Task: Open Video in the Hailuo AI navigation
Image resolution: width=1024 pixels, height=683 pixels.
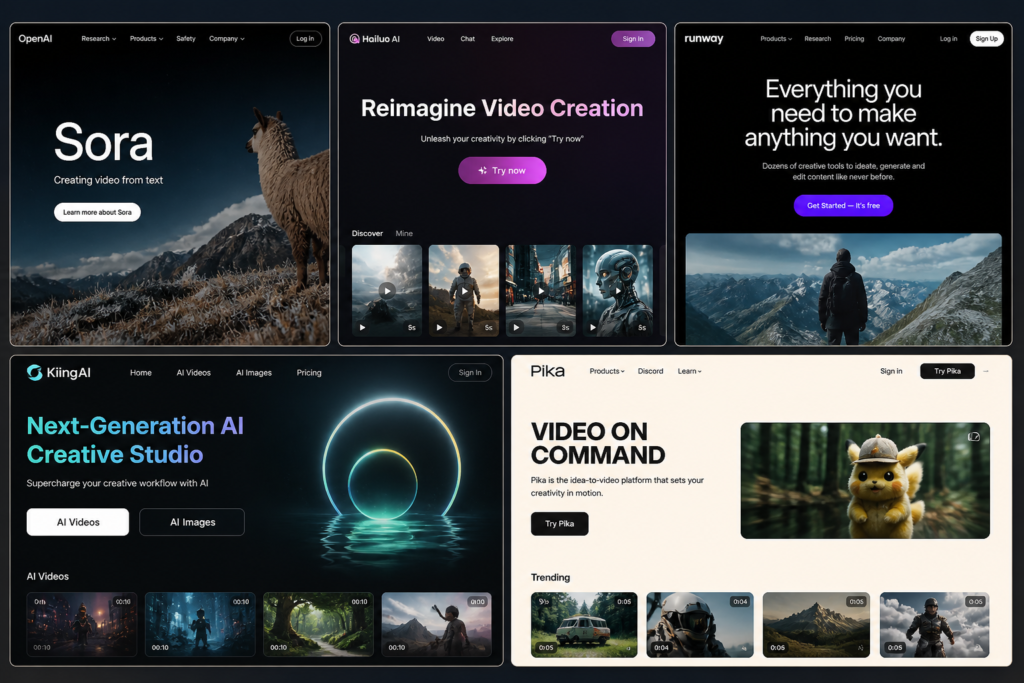Action: point(436,39)
